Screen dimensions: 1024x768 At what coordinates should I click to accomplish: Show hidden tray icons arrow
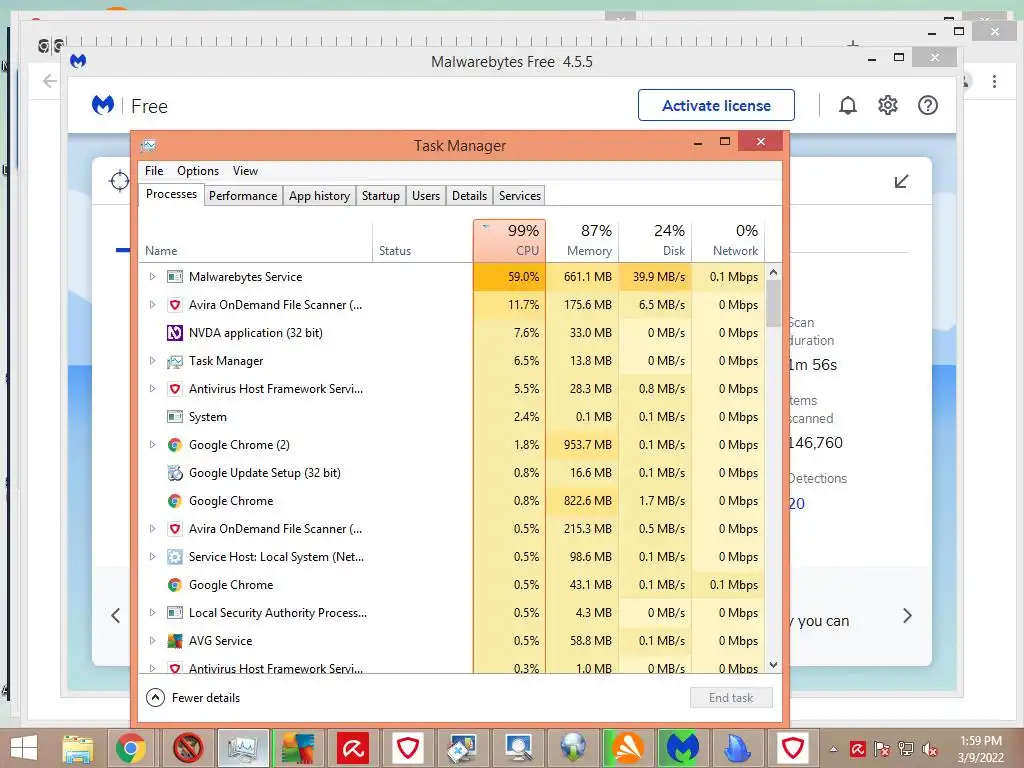click(833, 749)
